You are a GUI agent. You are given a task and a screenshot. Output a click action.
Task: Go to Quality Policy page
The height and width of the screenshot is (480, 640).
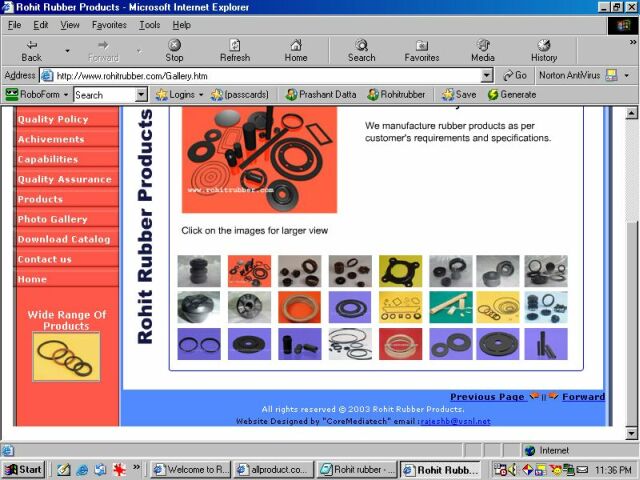click(53, 119)
